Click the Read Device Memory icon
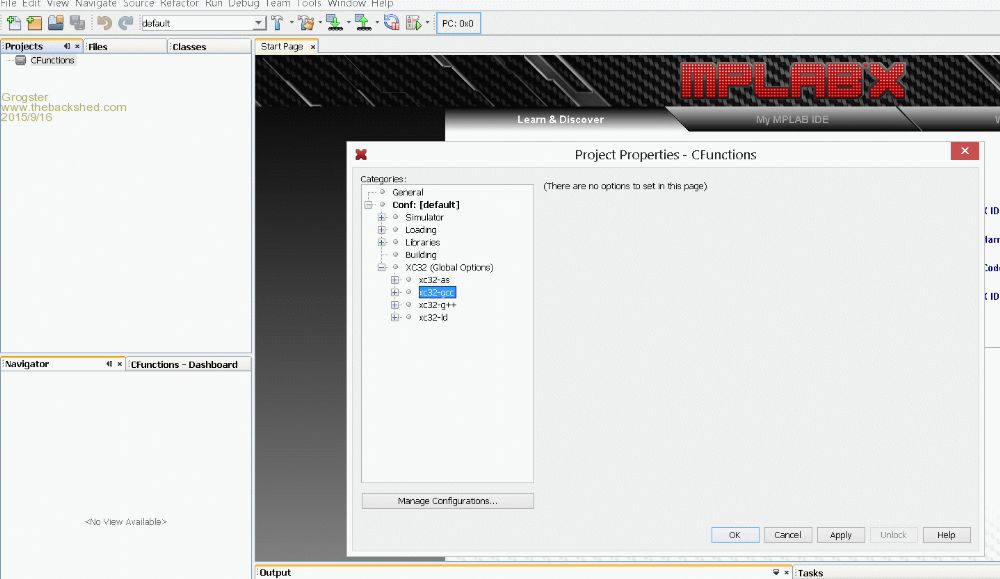Image resolution: width=1000 pixels, height=579 pixels. point(362,22)
